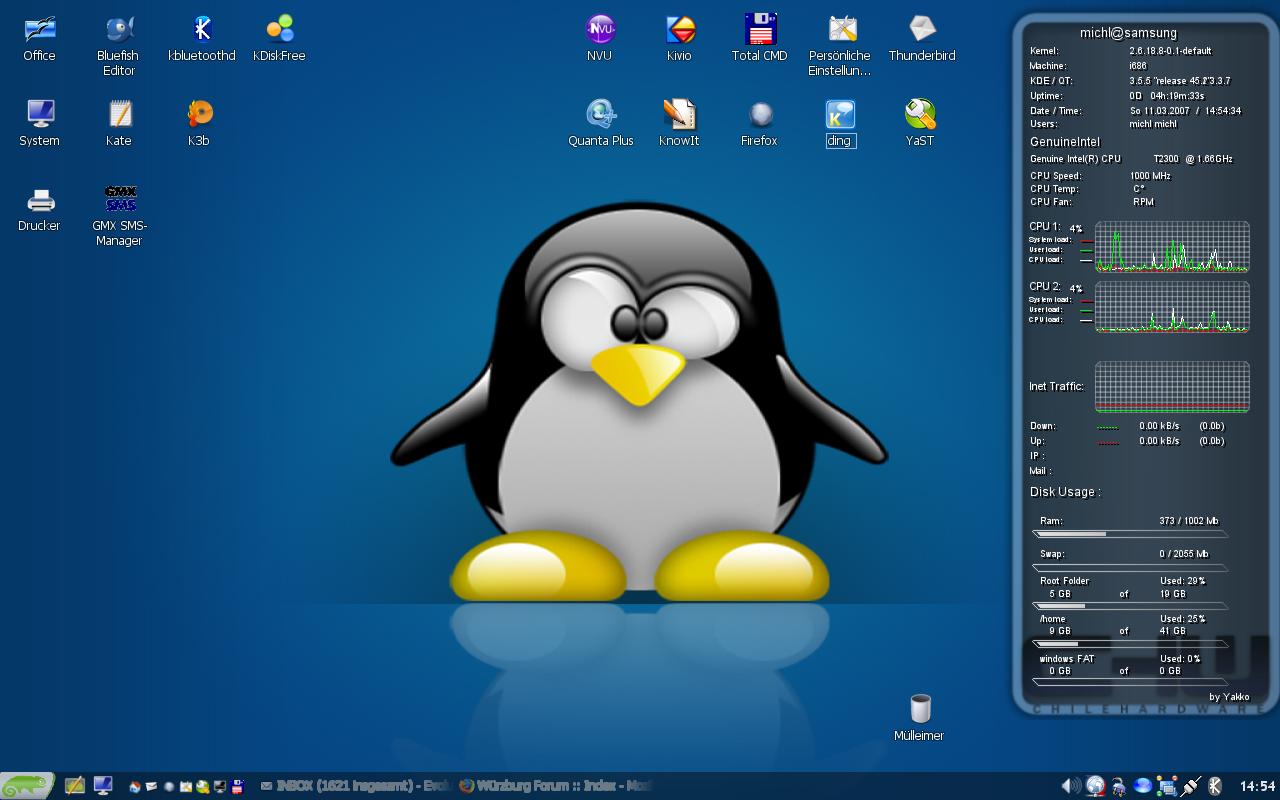This screenshot has height=800, width=1280.
Task: Click the Swap 0 / 2055 Mb value
Action: pyautogui.click(x=1184, y=554)
